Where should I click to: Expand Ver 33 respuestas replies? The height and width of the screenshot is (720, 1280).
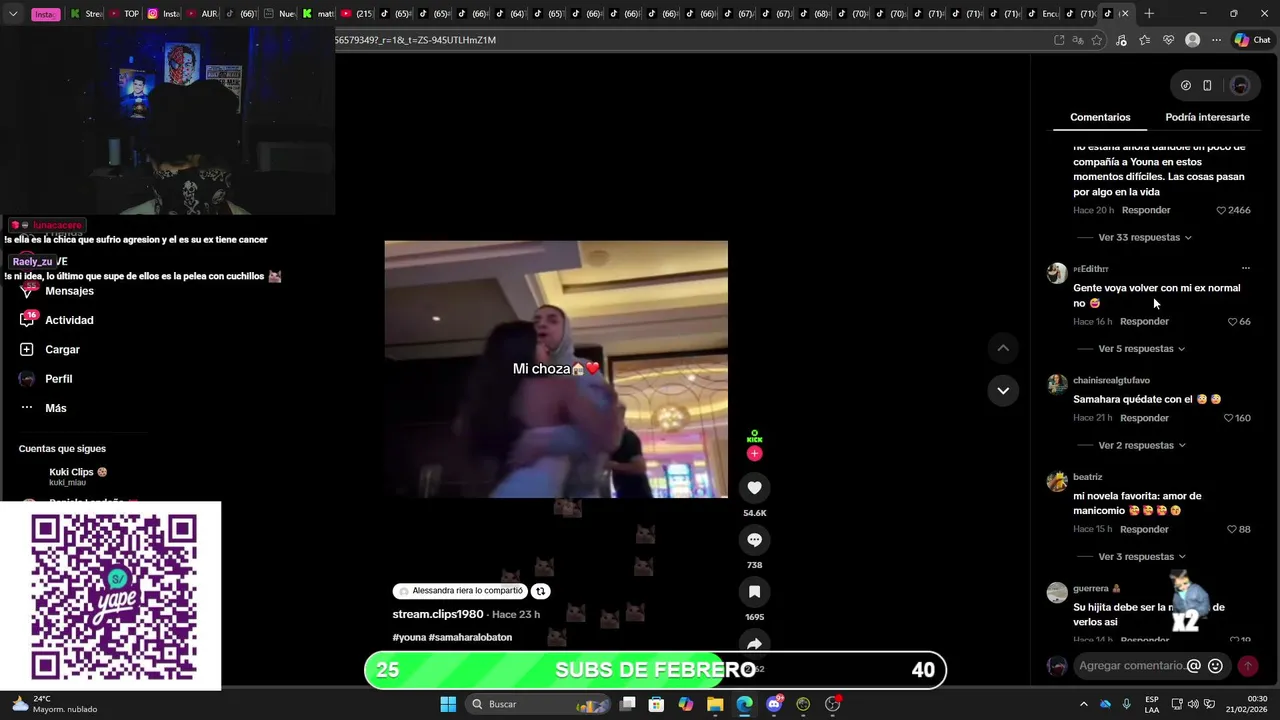coord(1145,238)
